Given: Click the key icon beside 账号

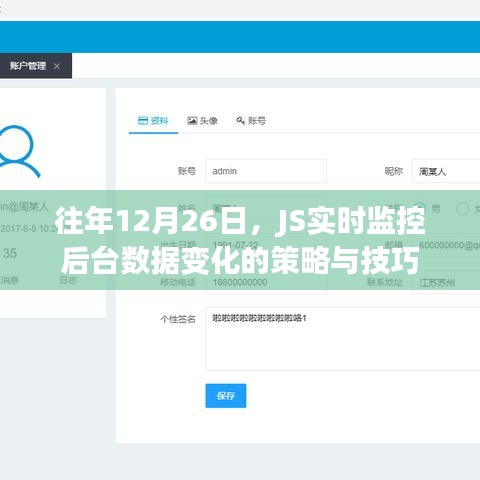Looking at the screenshot, I should coord(240,121).
